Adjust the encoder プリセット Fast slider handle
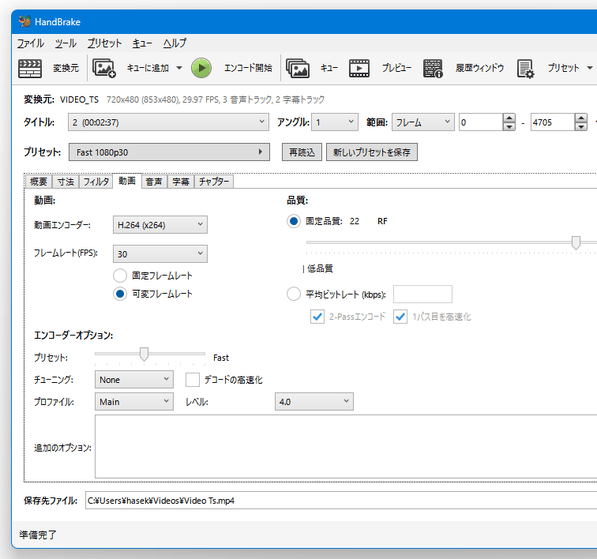Viewport: 597px width, 559px height. pos(144,354)
